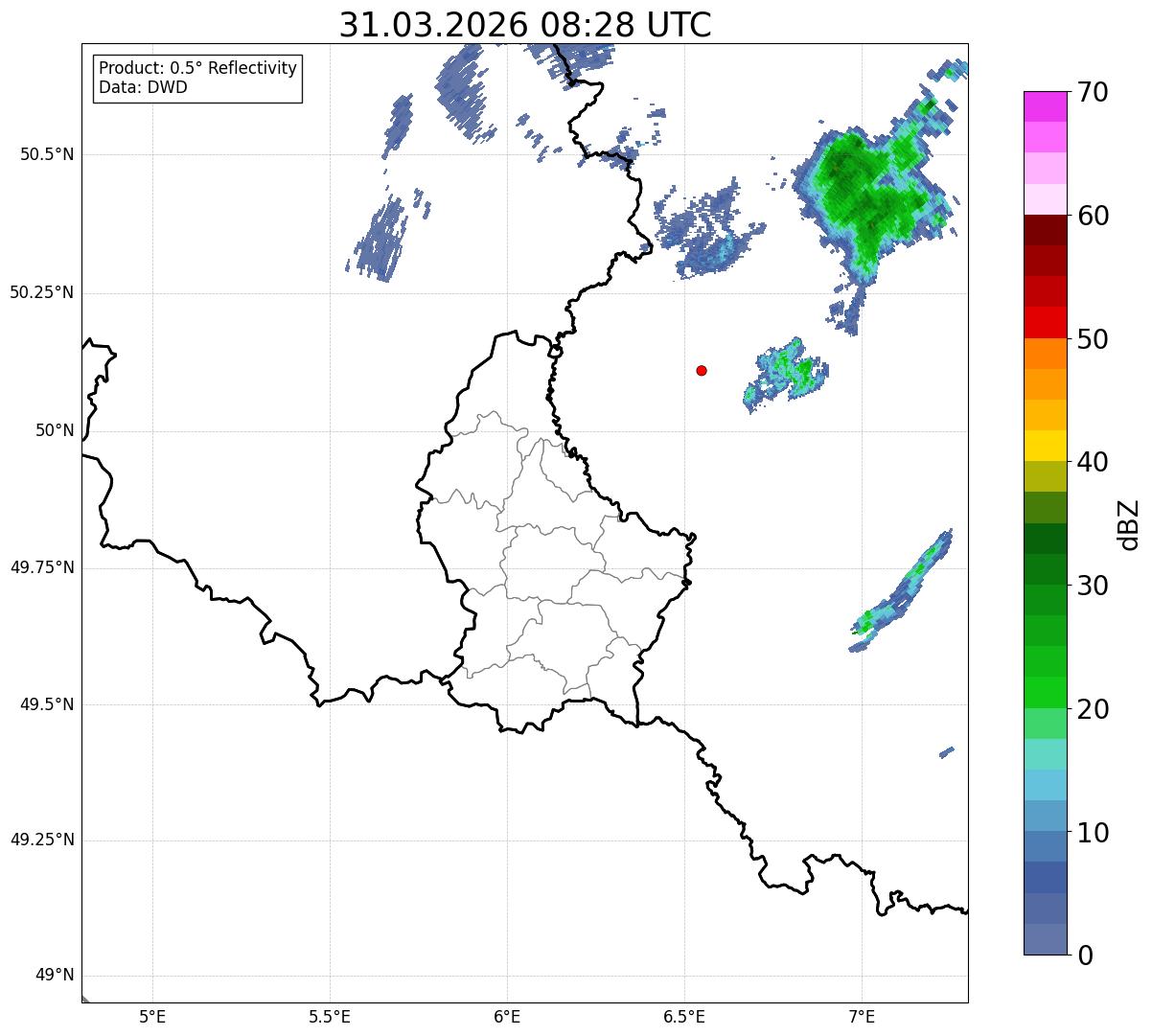This screenshot has height=1036, width=1152.
Task: Click the elongated diagonal echo near 49.7°N
Action: [903, 591]
